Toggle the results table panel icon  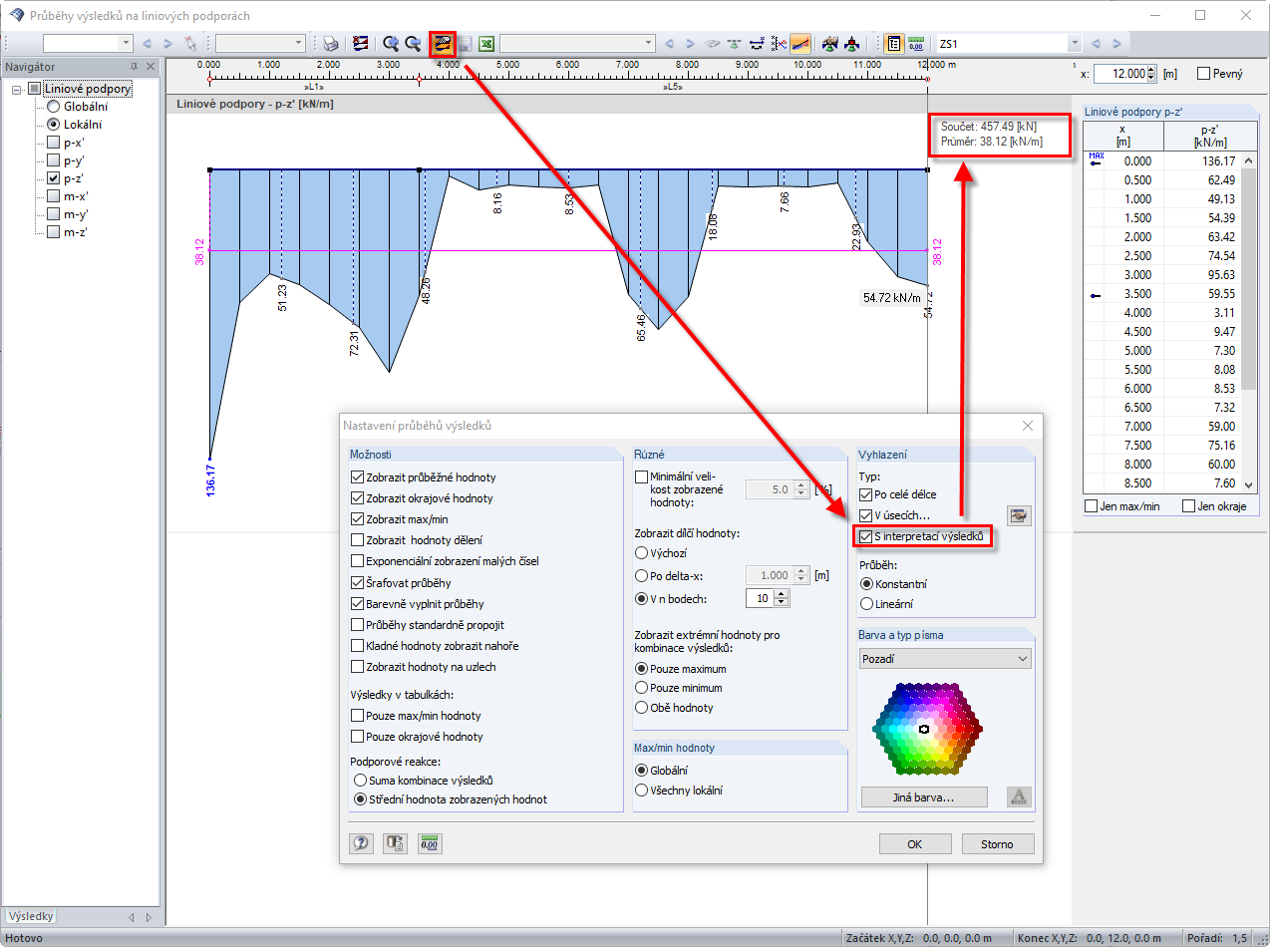pyautogui.click(x=894, y=44)
